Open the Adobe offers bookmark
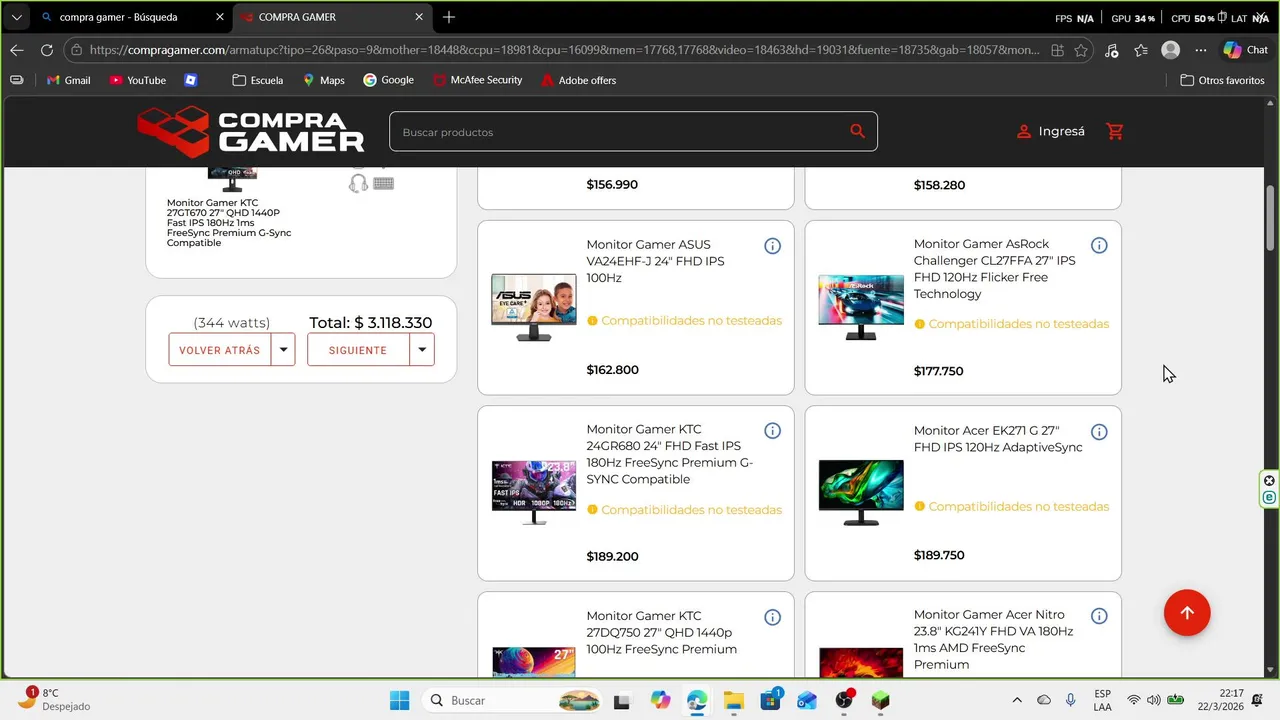Image resolution: width=1280 pixels, height=720 pixels. (x=578, y=80)
